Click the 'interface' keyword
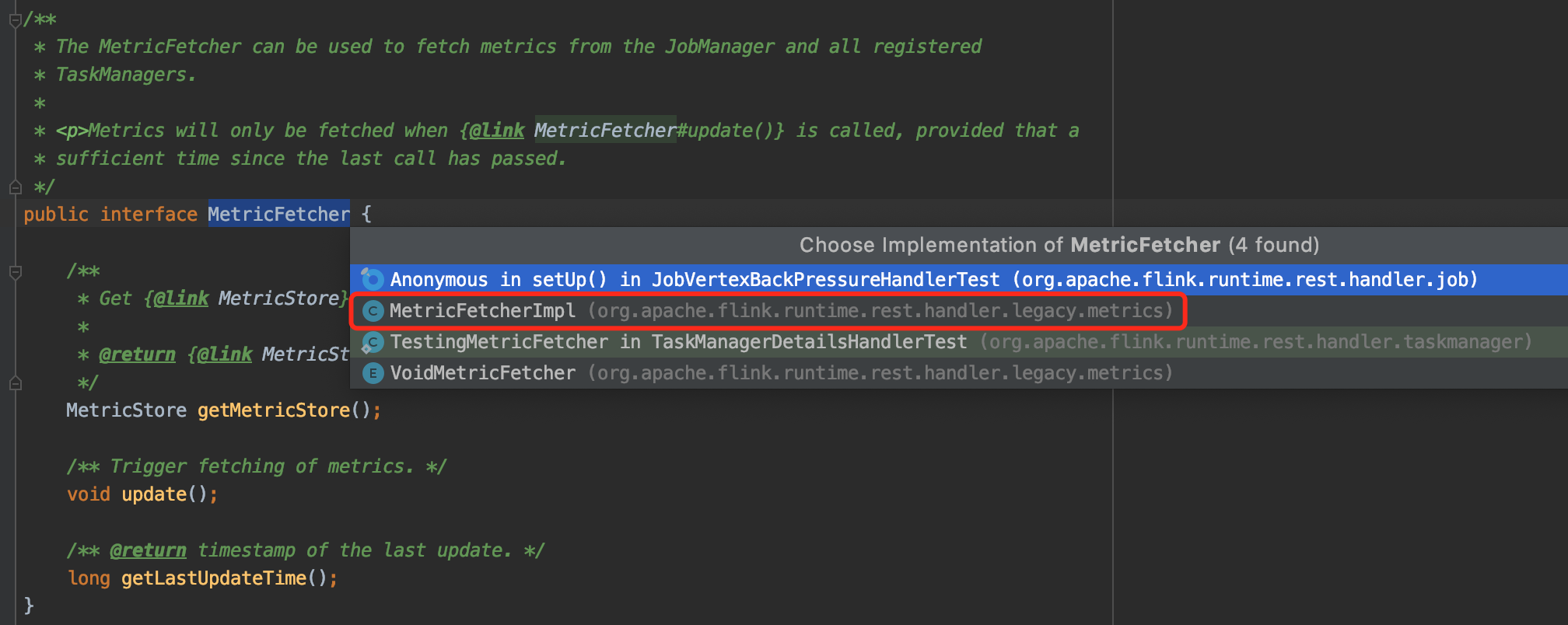 149,215
